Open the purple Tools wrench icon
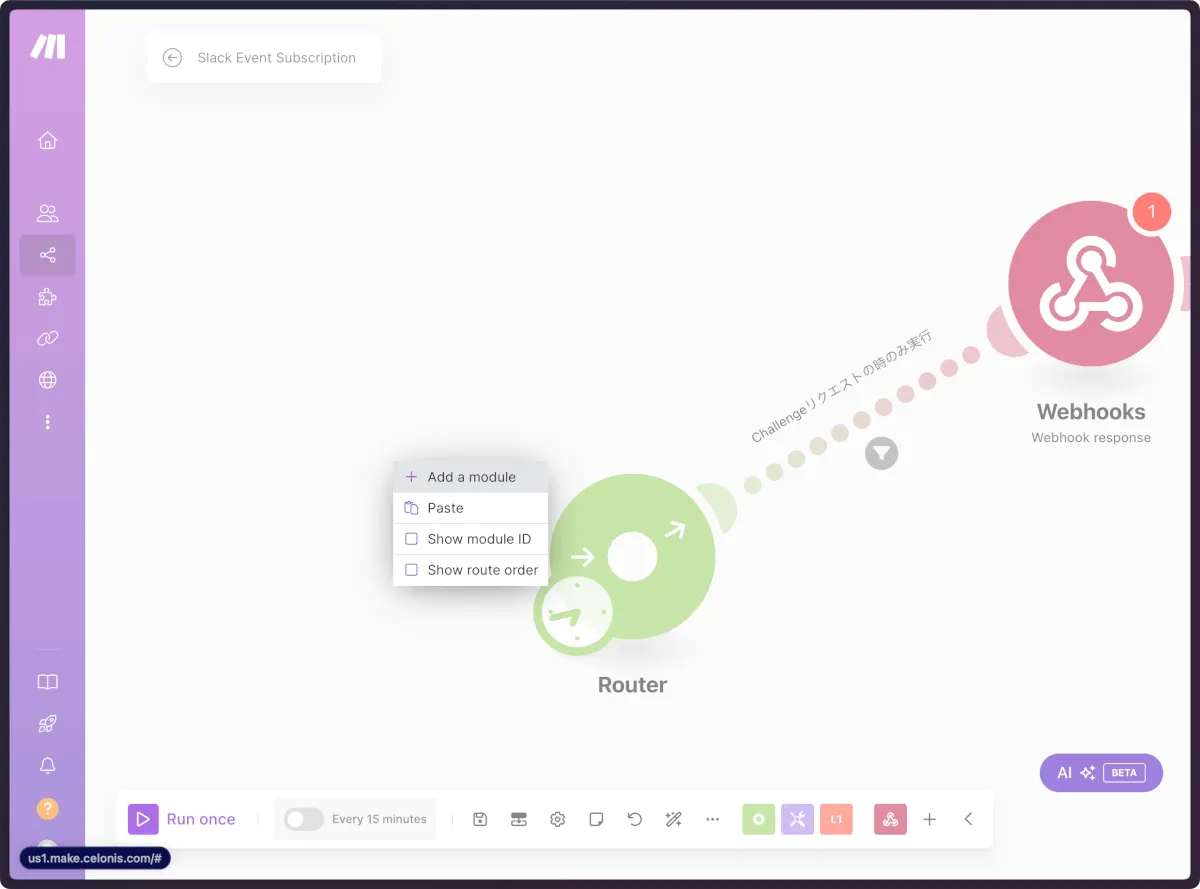This screenshot has width=1200, height=889. pos(797,819)
